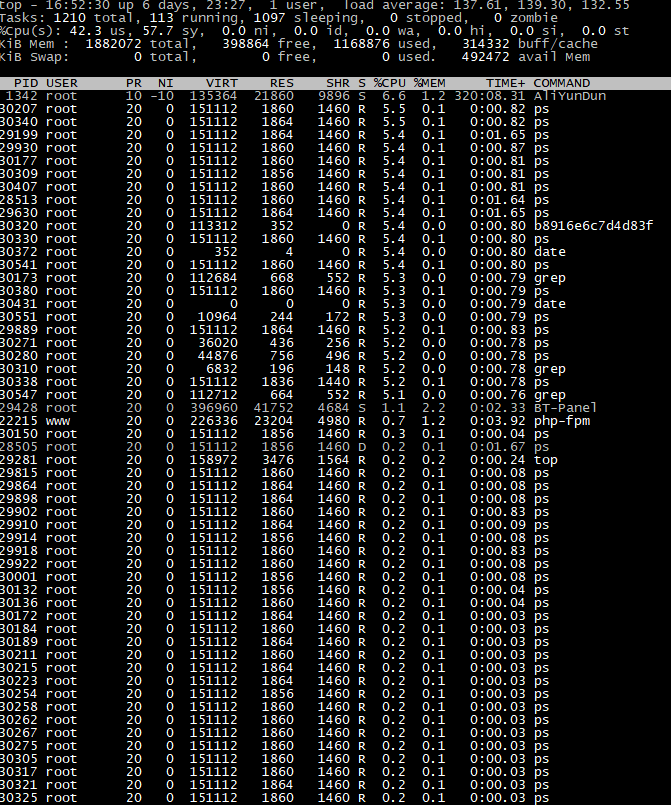Select process 28505 in D state
The height and width of the screenshot is (805, 671).
tap(335, 447)
